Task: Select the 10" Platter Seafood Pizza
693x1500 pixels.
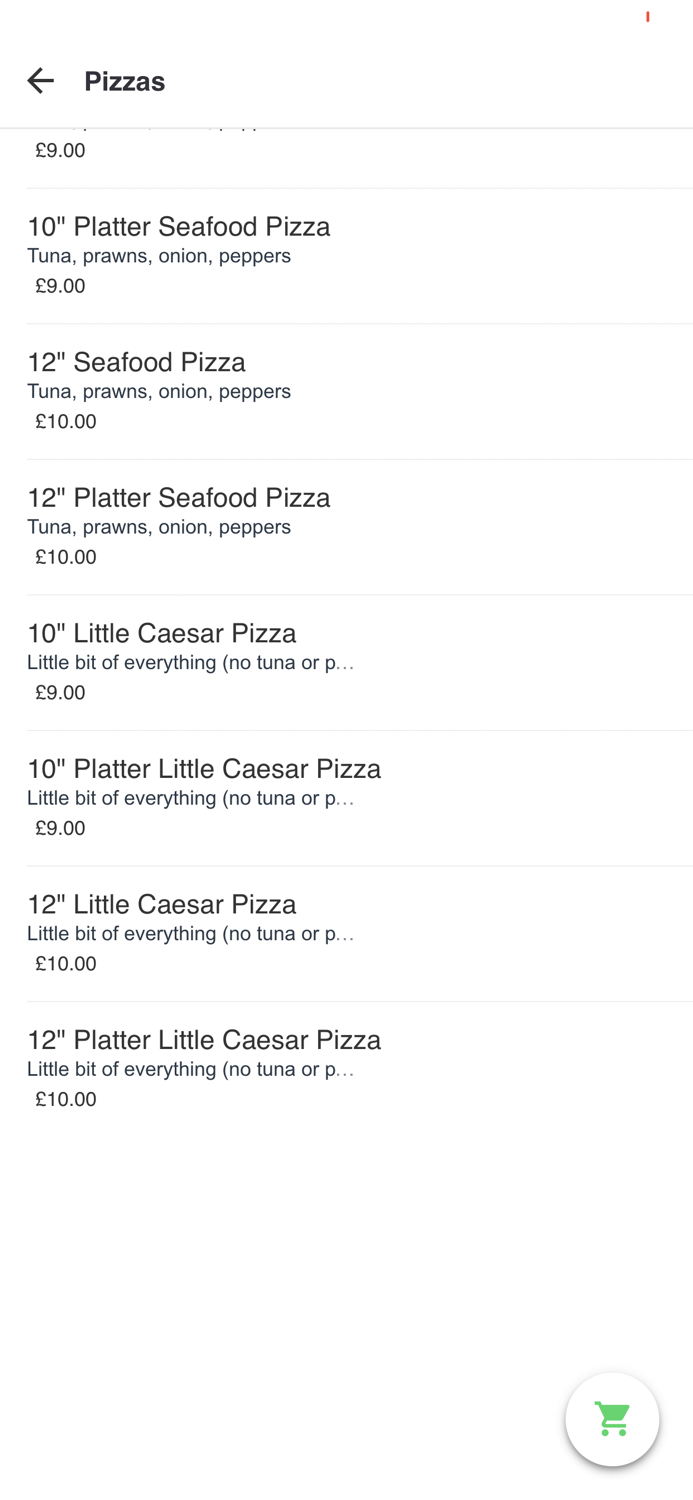Action: [179, 227]
